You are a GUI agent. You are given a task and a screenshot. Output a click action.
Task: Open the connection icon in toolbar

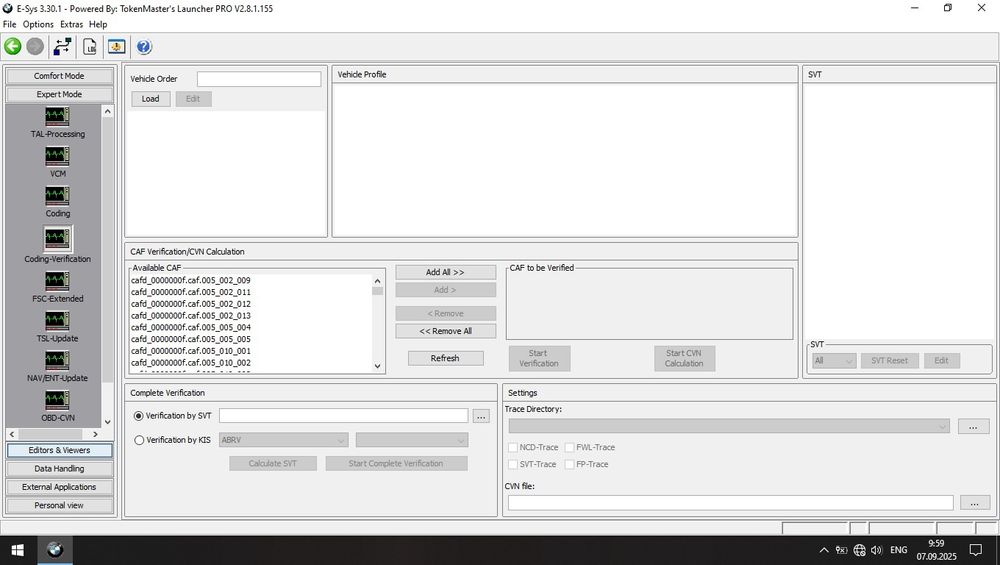pyautogui.click(x=62, y=47)
